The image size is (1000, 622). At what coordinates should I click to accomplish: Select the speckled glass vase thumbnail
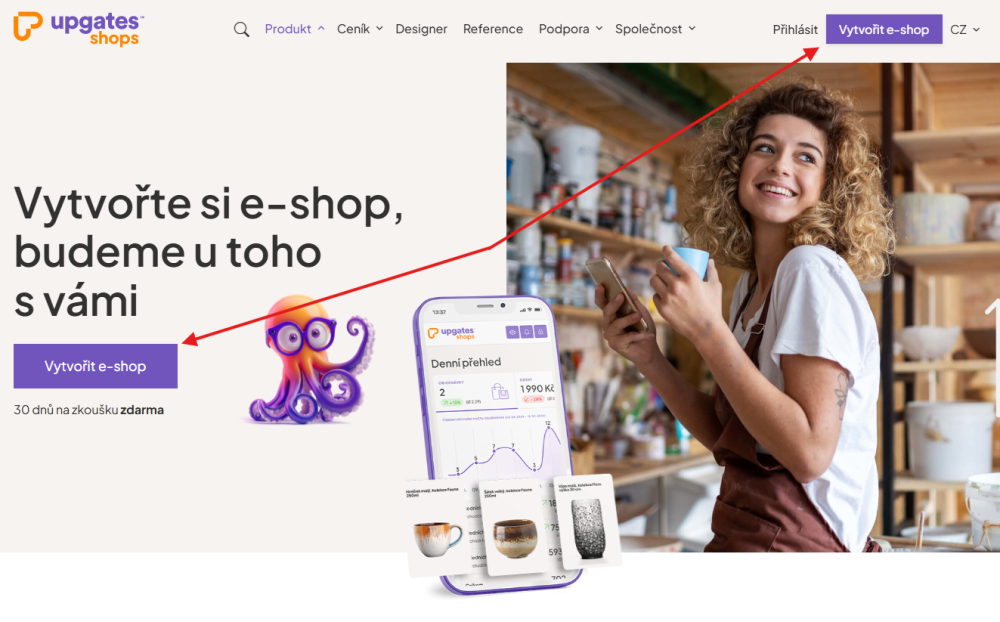coord(586,521)
